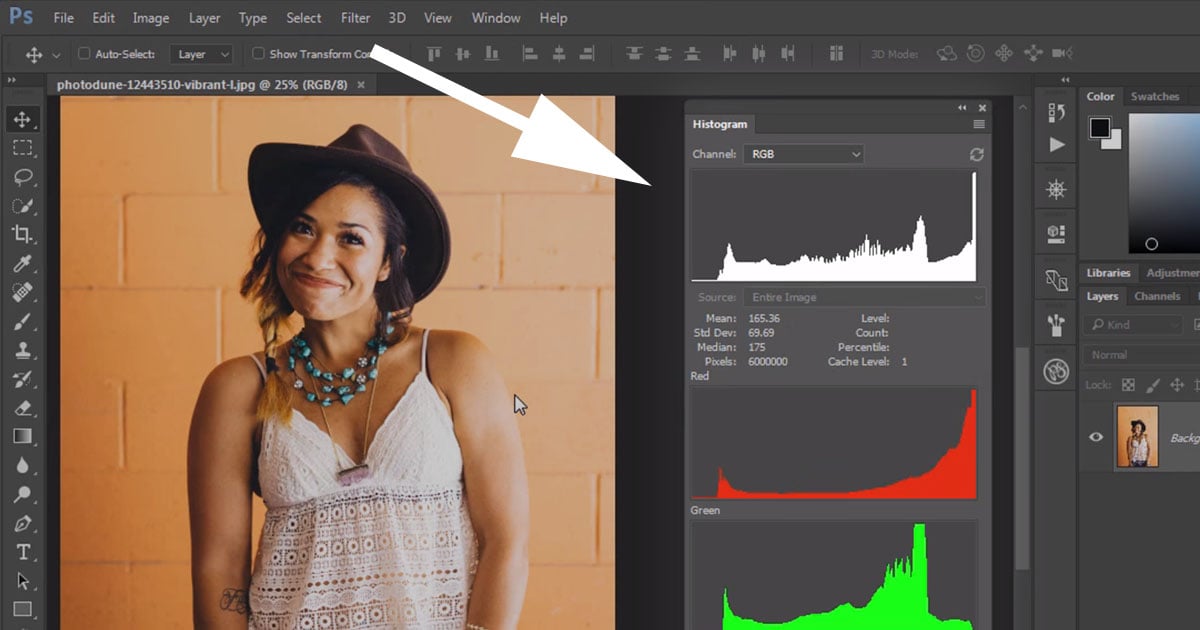Select the Eyedropper tool
This screenshot has width=1200, height=630.
pyautogui.click(x=22, y=264)
